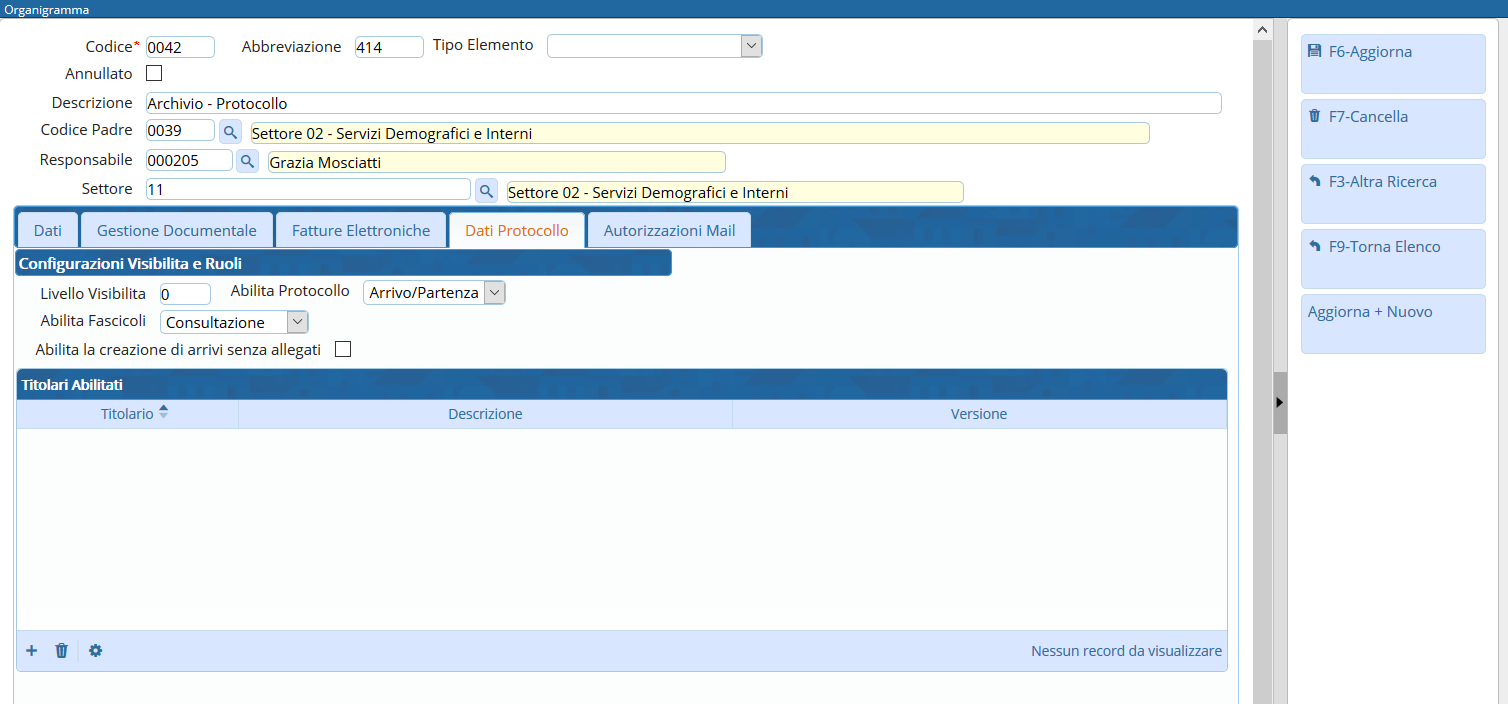Expand the Abilita Protocollo dropdown
1508x704 pixels.
(494, 292)
